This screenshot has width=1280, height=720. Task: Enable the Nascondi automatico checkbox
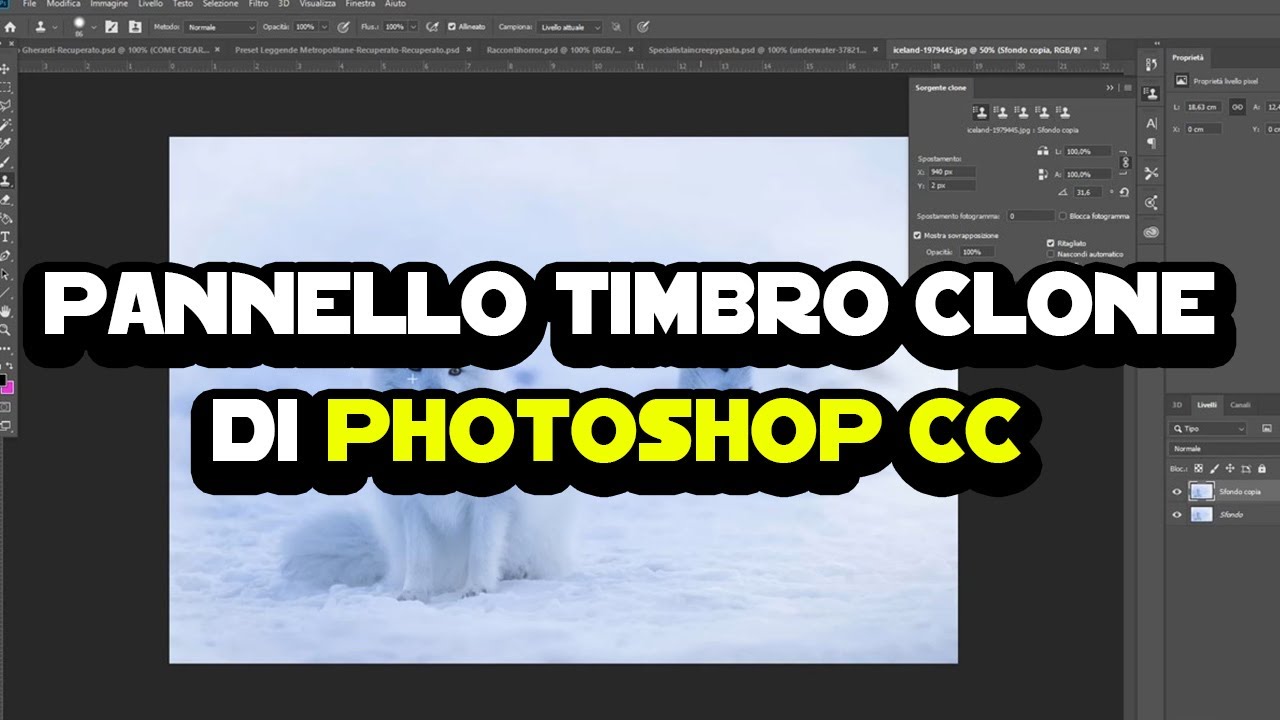tap(1050, 254)
